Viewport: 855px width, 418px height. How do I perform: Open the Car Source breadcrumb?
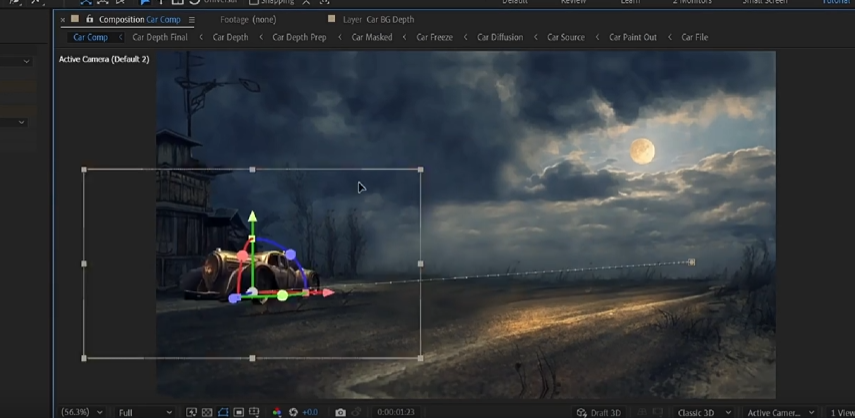(x=566, y=37)
